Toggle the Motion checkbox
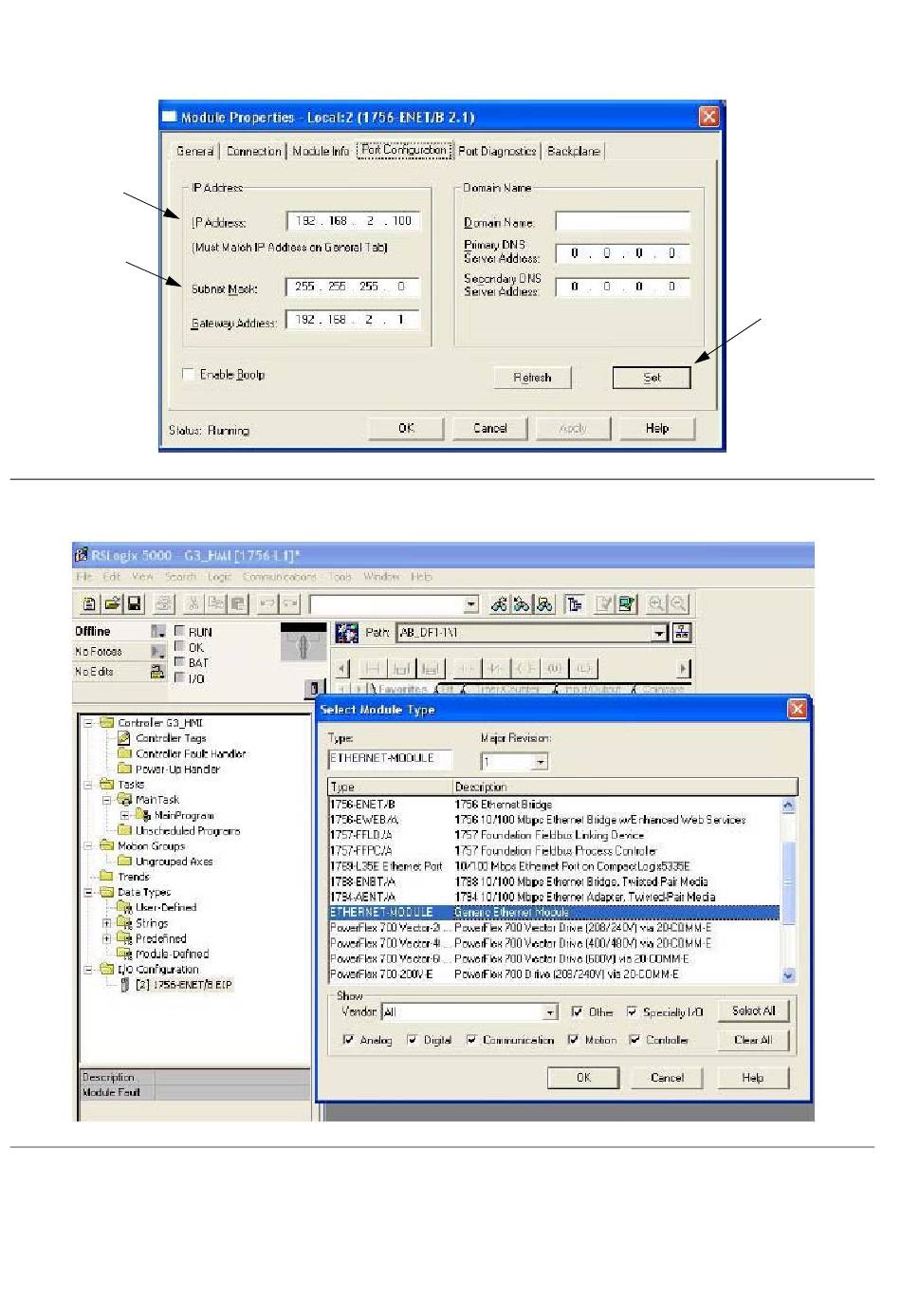The height and width of the screenshot is (1316, 901). (x=573, y=1040)
